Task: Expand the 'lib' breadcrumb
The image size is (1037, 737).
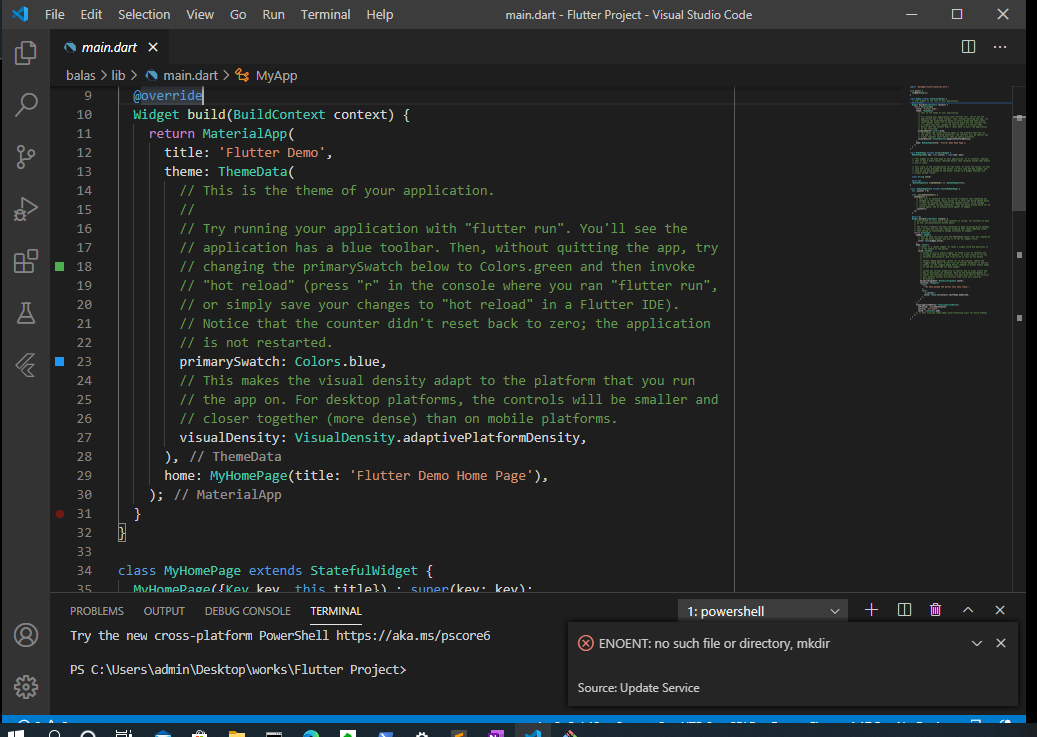Action: (x=118, y=75)
